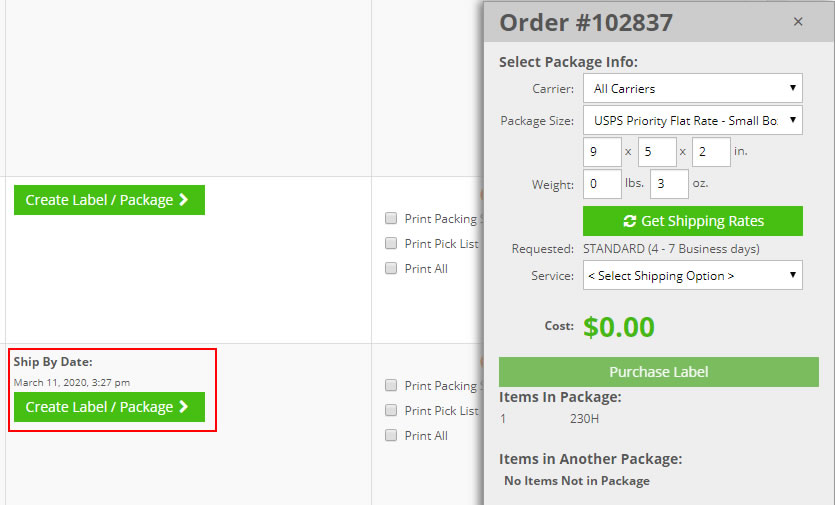Click the package width field
Image resolution: width=835 pixels, height=505 pixels.
click(657, 152)
